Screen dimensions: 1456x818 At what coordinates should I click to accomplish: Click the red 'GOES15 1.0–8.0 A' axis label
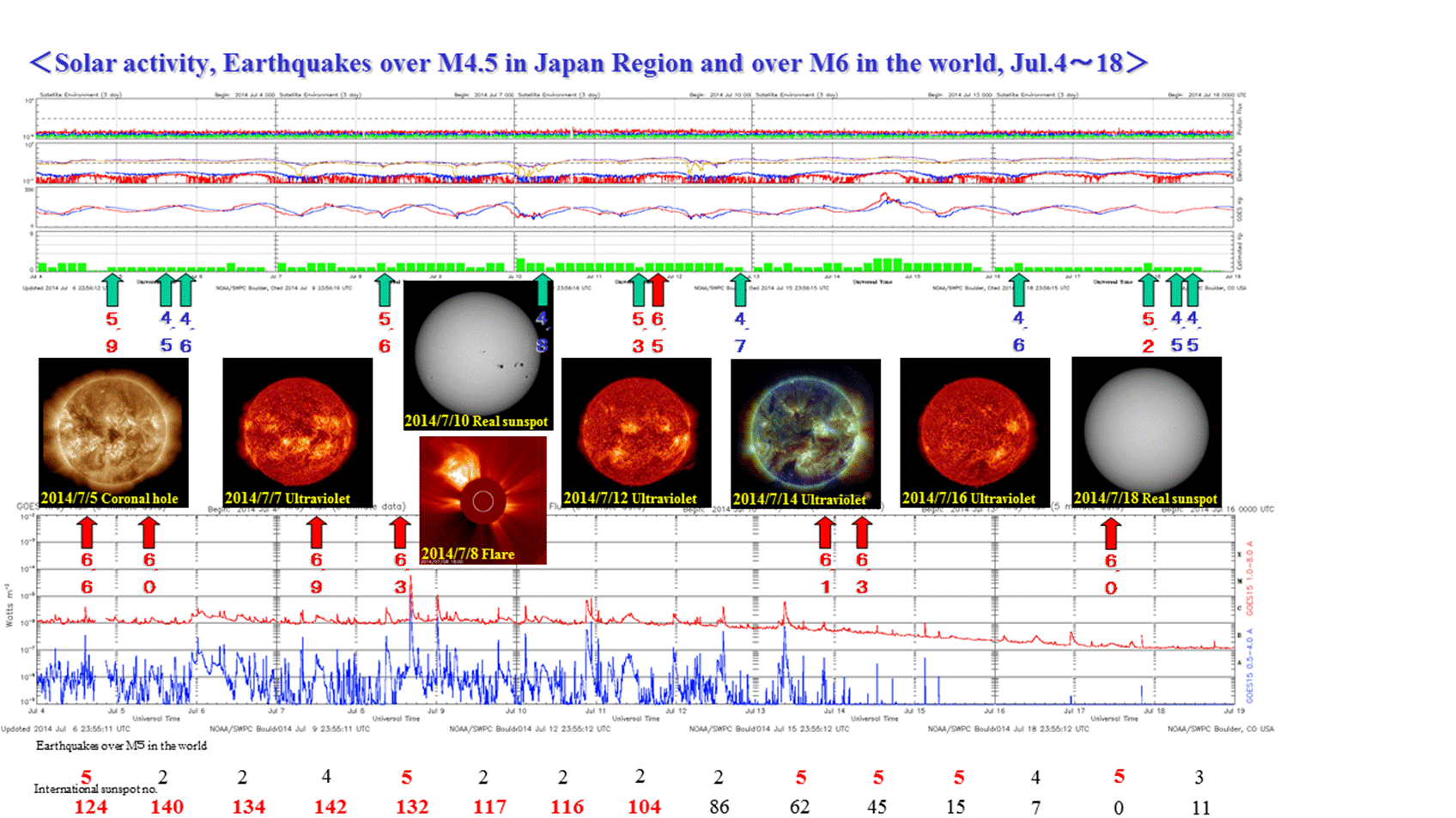[x=1250, y=578]
